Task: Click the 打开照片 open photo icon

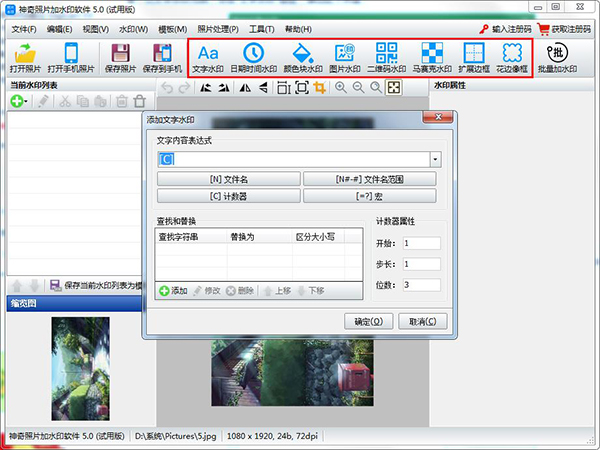Action: tap(25, 58)
